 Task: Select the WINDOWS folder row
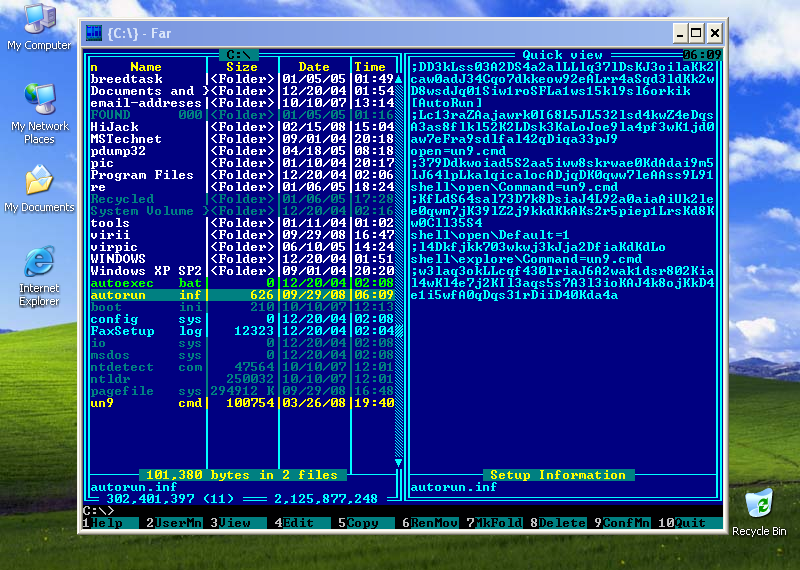coord(242,259)
